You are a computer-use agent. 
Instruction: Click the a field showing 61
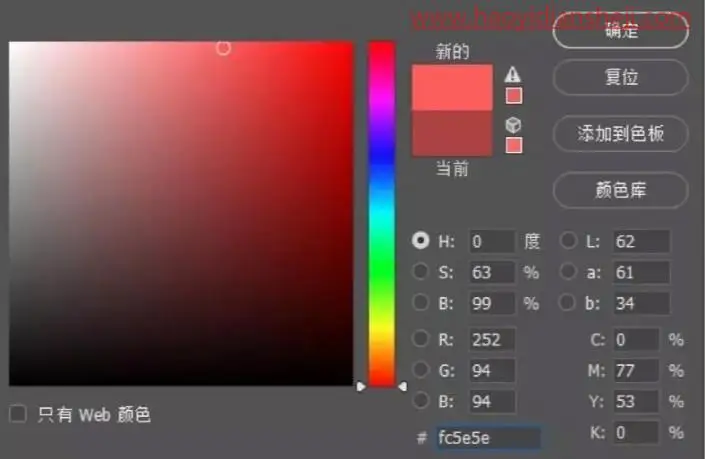pyautogui.click(x=641, y=272)
